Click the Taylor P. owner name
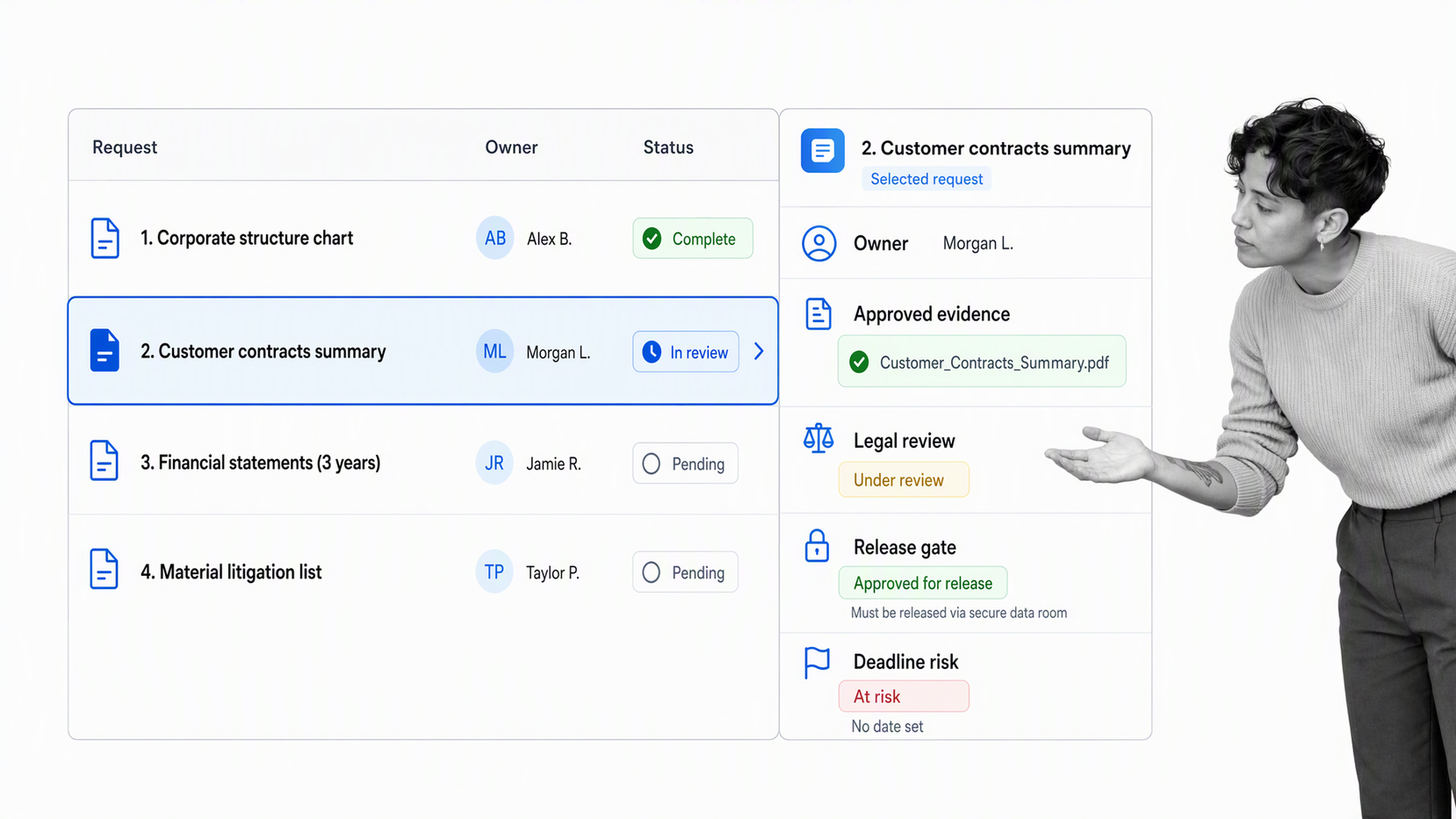1456x819 pixels. pos(553,572)
